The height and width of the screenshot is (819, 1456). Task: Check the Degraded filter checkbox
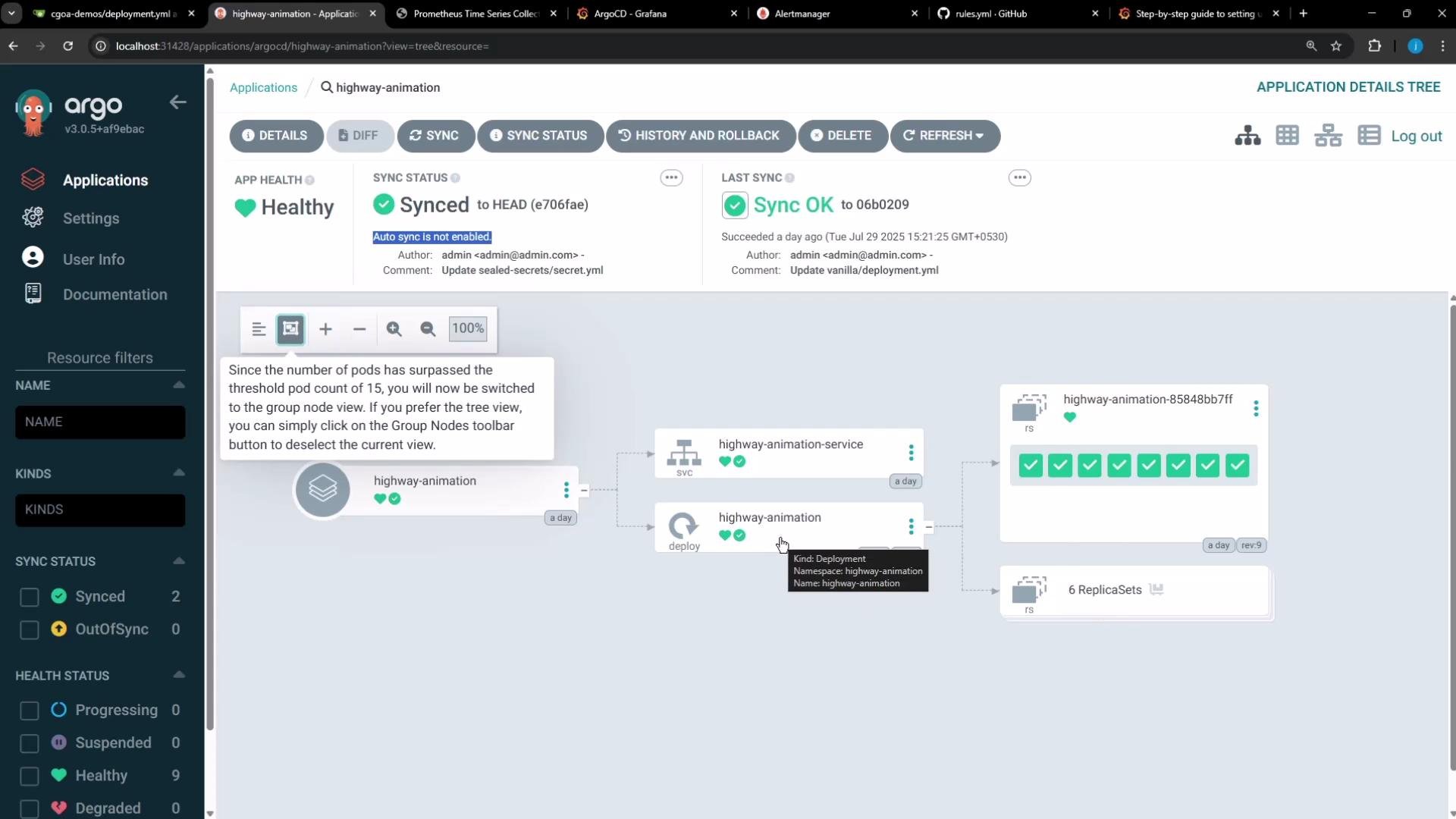point(30,808)
